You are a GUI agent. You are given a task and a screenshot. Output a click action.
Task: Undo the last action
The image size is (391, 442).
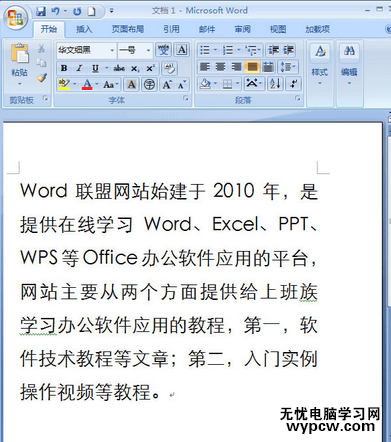(55, 12)
